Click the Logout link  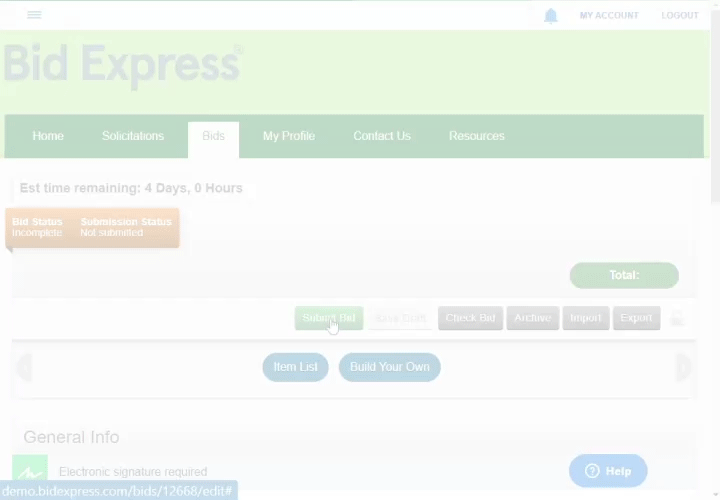[680, 16]
